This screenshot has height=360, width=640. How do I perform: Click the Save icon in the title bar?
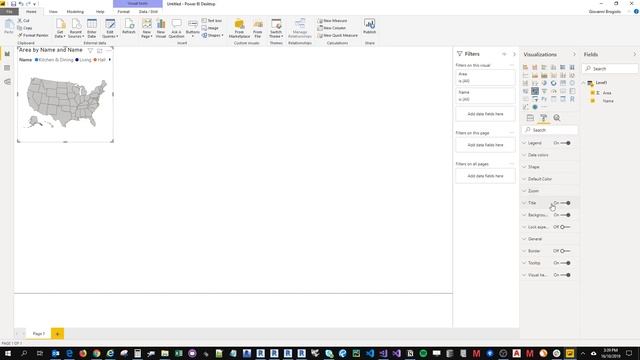[13, 4]
